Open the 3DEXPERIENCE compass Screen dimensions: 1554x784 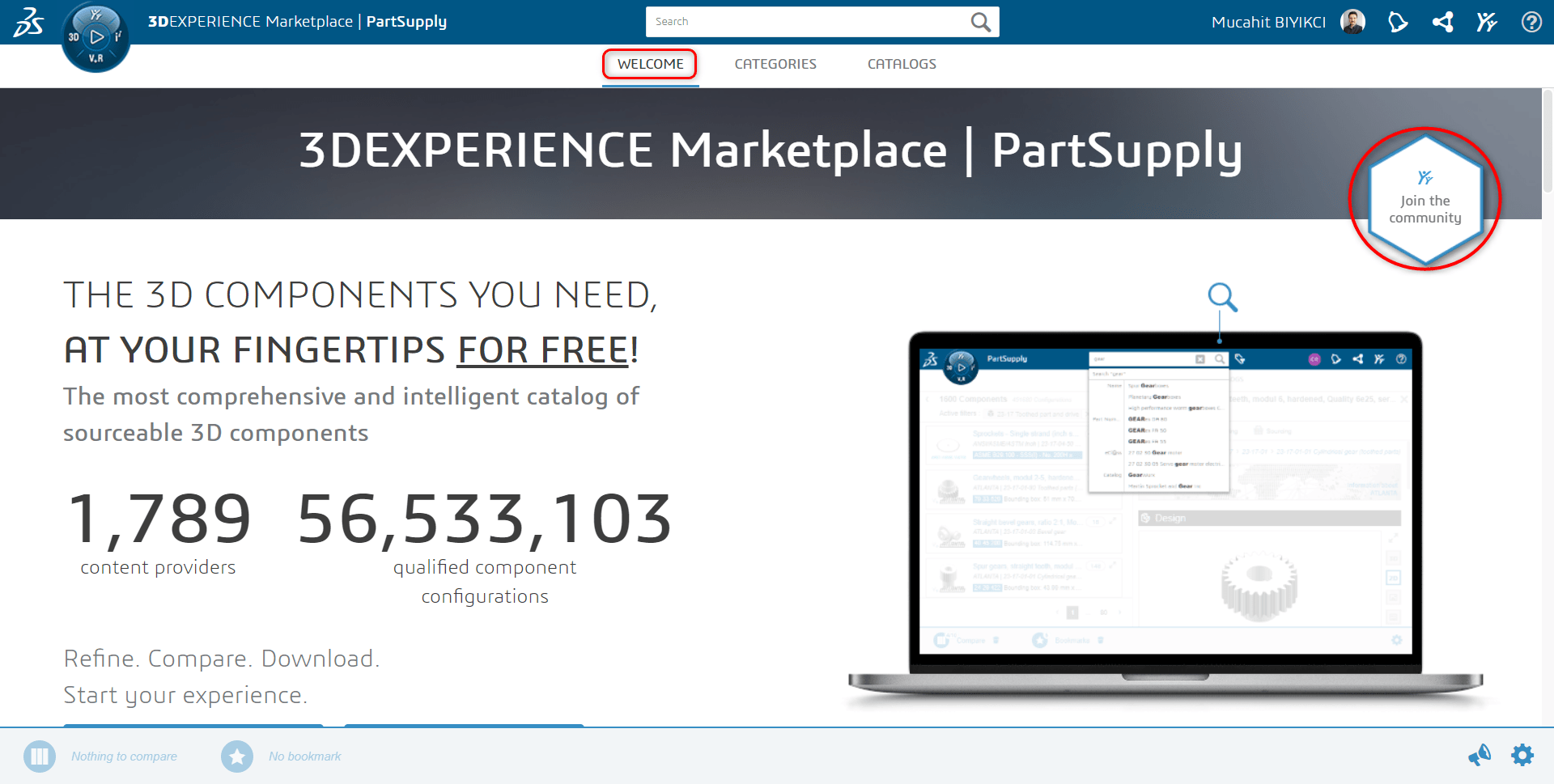click(x=96, y=37)
